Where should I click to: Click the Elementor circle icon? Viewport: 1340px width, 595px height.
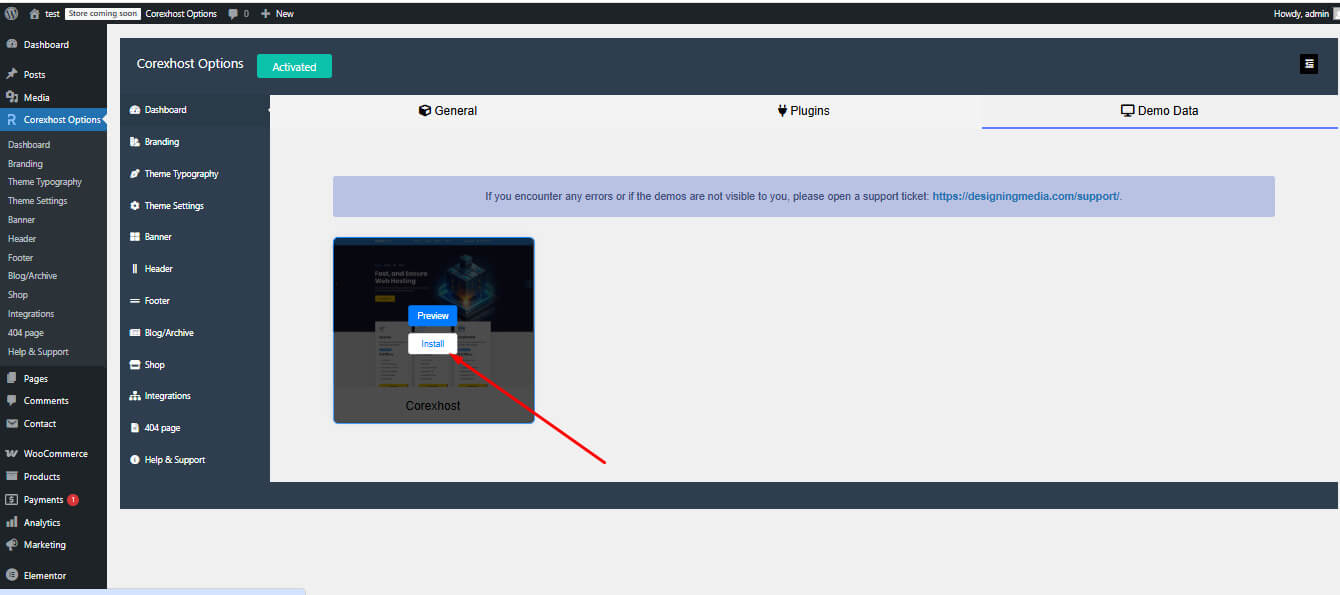(12, 576)
